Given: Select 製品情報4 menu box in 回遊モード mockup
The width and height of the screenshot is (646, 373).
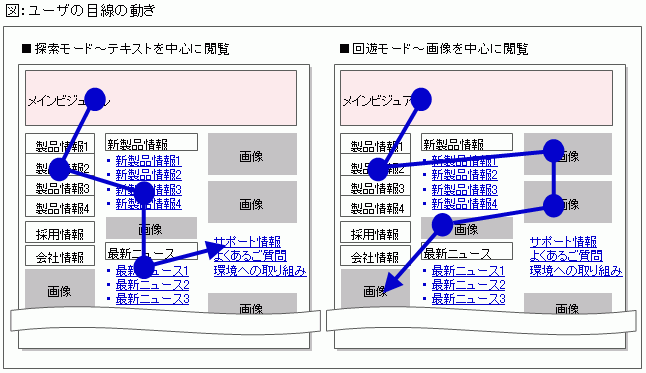Looking at the screenshot, I should point(375,206).
